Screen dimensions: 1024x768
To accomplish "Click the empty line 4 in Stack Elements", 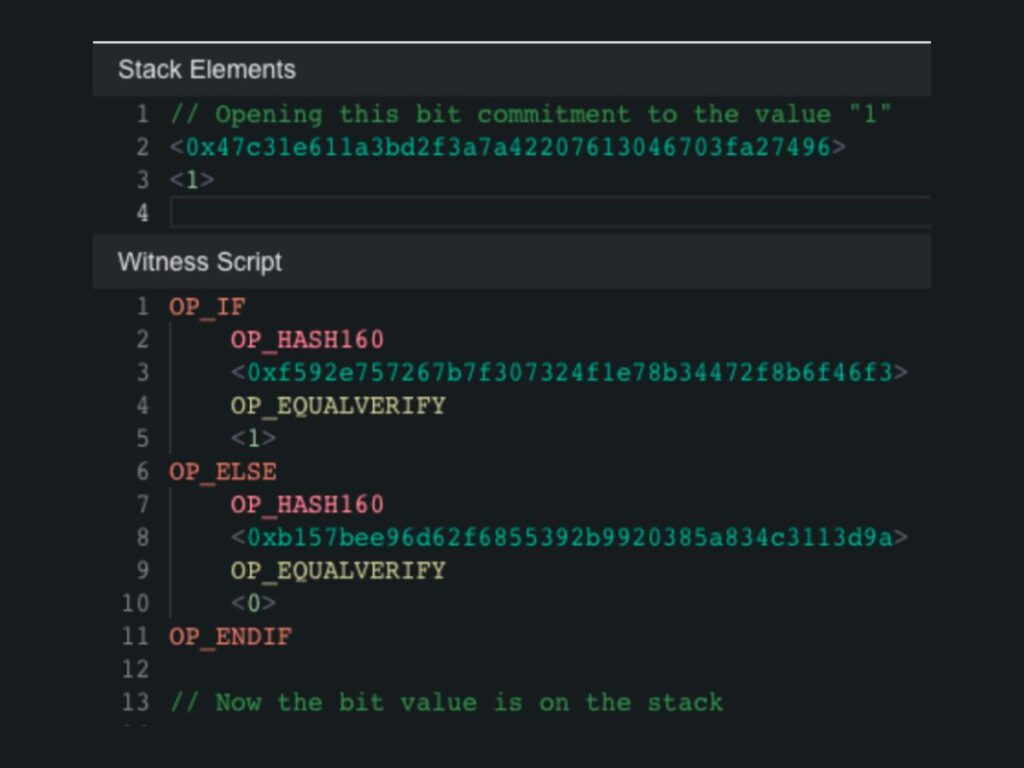I will pyautogui.click(x=550, y=213).
